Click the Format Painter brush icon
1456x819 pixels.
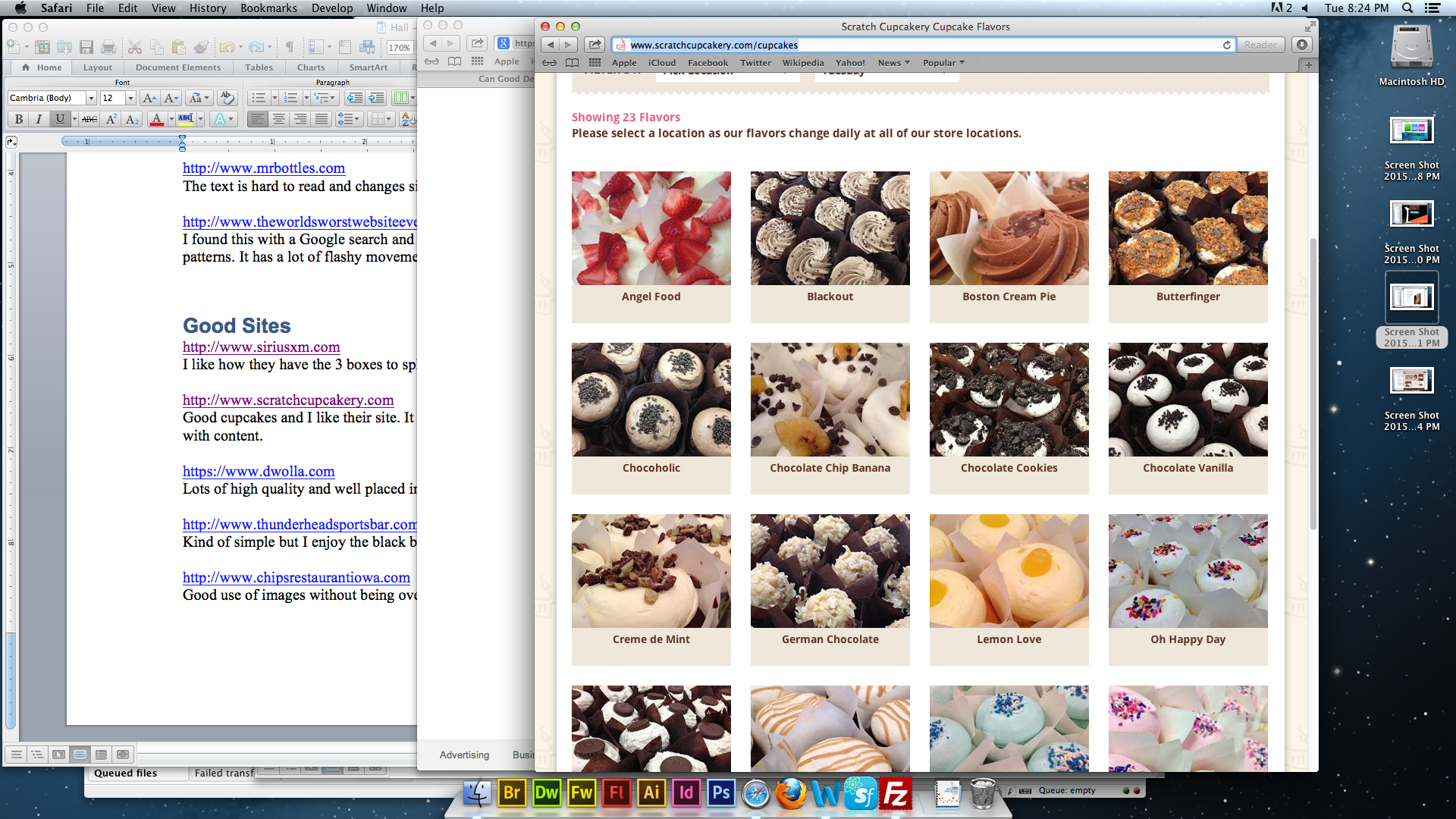tap(201, 47)
